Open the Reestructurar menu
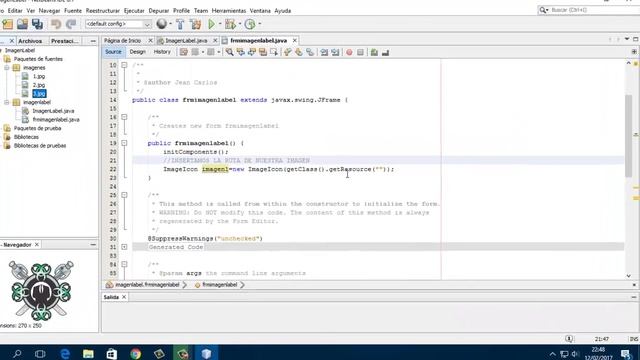Screen dimensions: 640x360 coord(103,11)
